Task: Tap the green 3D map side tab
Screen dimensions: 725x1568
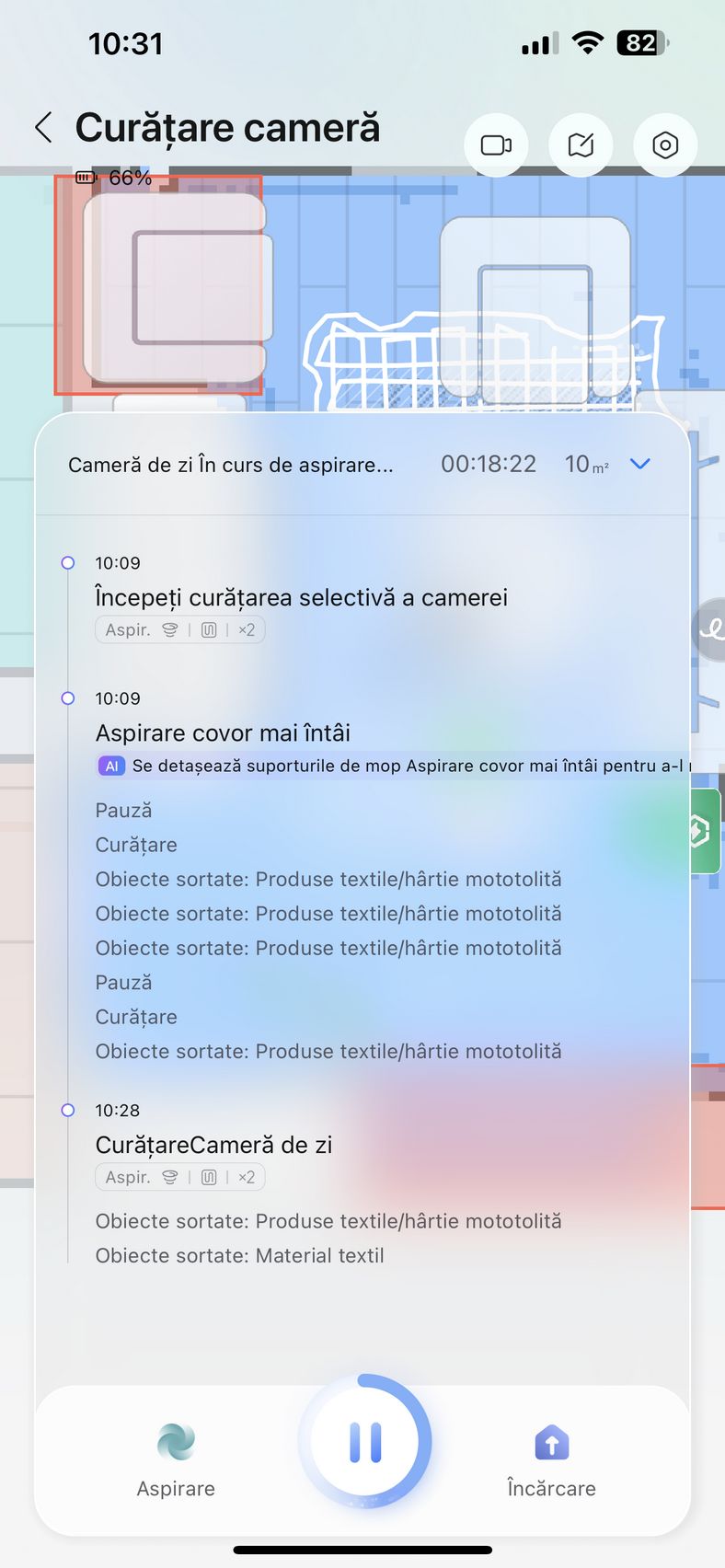Action: click(x=707, y=831)
